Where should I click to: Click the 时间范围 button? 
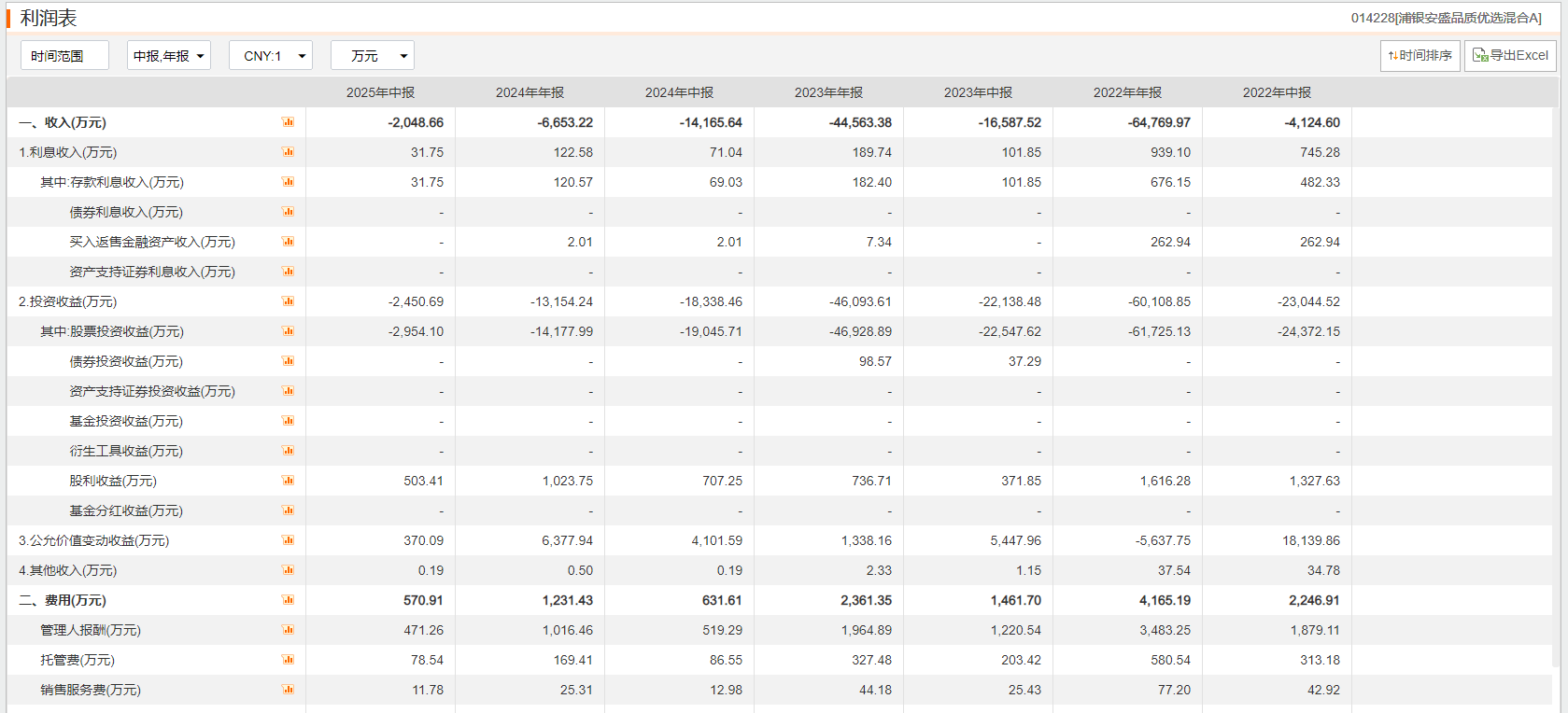tap(64, 56)
